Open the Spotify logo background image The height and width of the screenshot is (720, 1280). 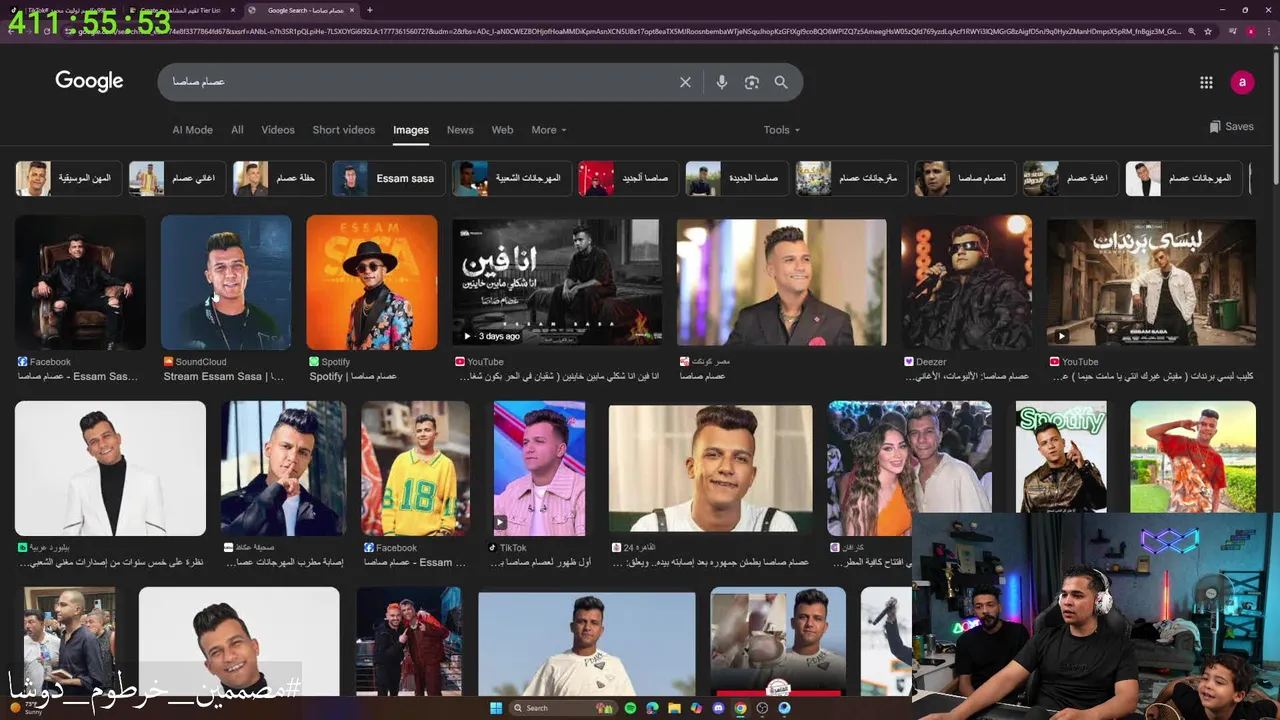(1061, 457)
